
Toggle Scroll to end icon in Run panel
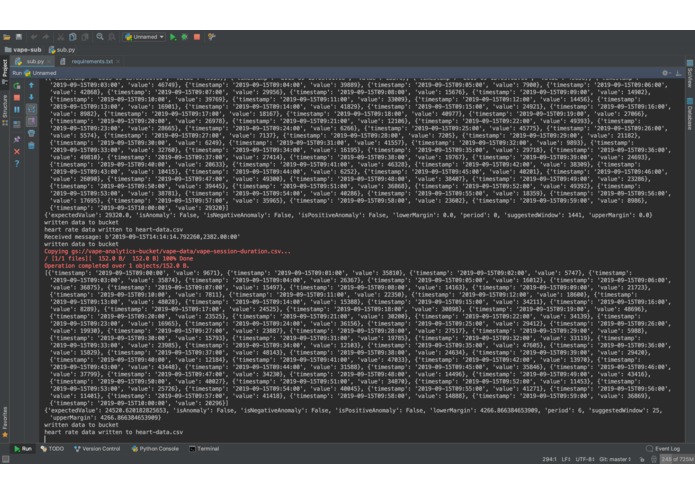coord(31,121)
